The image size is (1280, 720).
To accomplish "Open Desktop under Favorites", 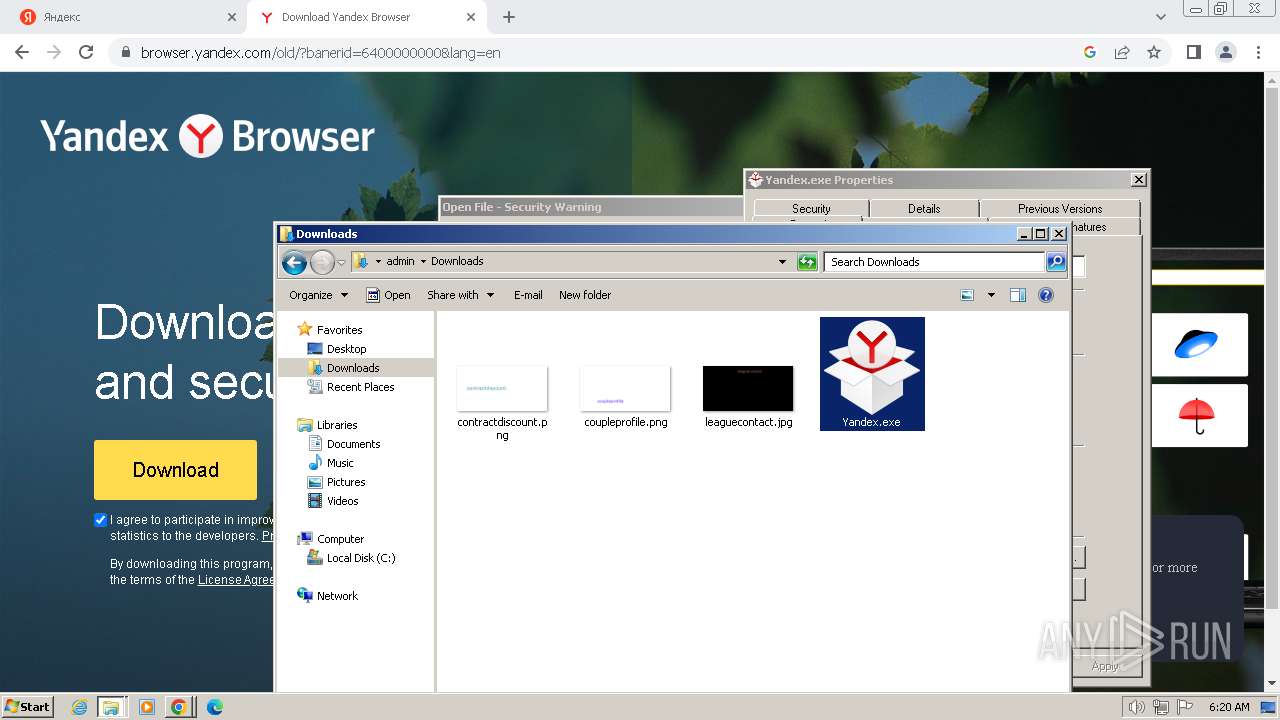I will (346, 349).
